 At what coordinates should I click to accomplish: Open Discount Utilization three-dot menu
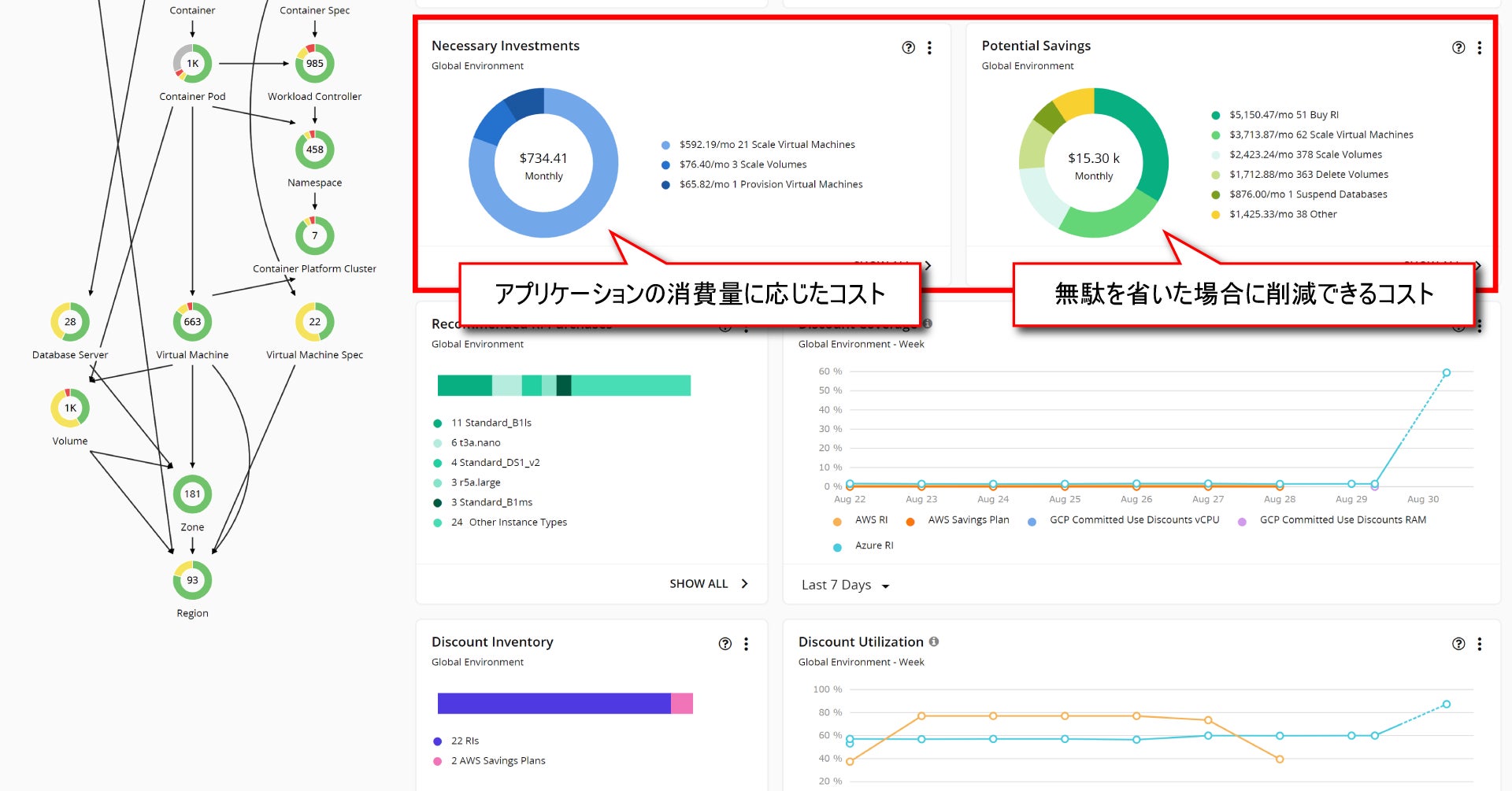1479,644
